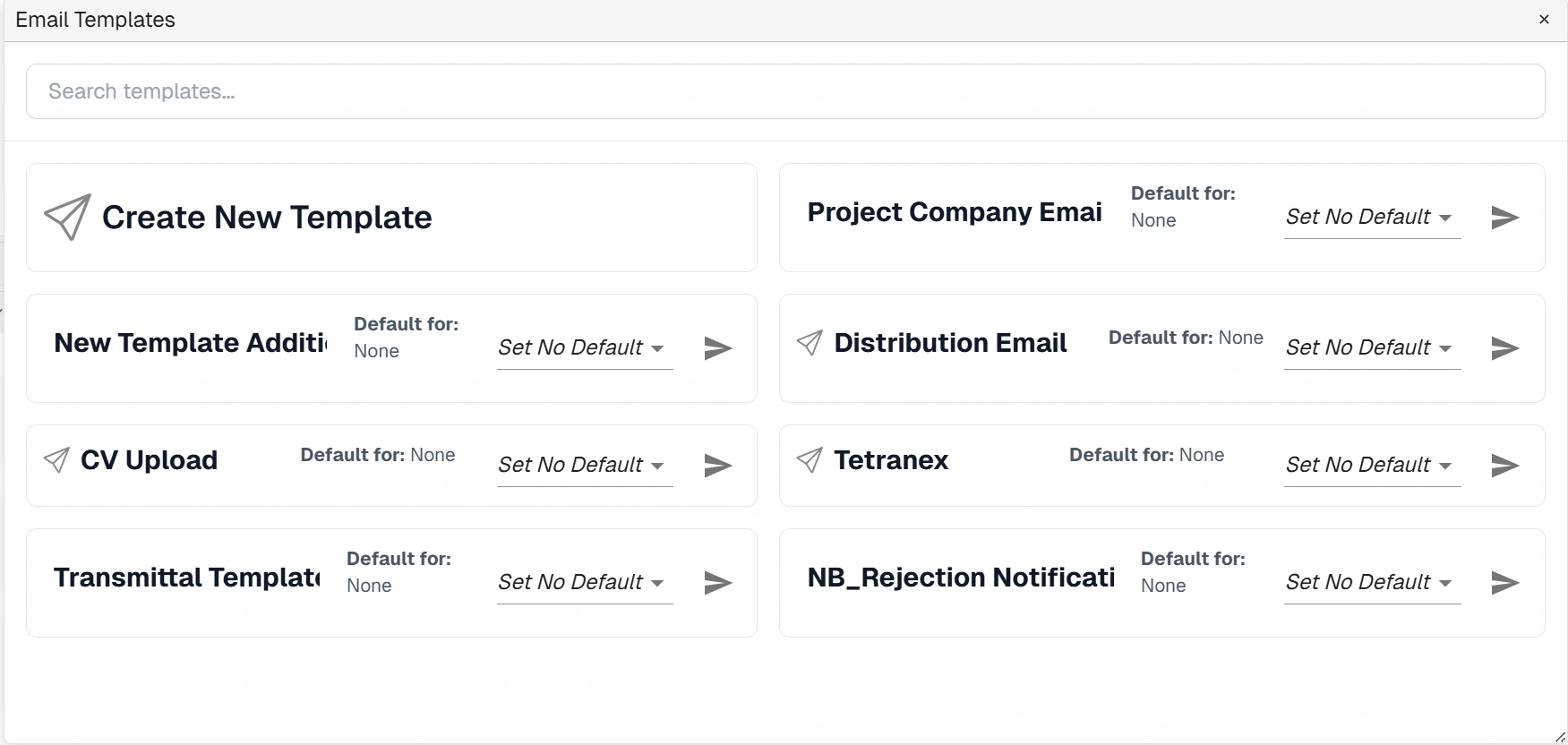The image size is (1568, 745).
Task: Click the send arrow for New Template Addition
Action: coord(718,348)
